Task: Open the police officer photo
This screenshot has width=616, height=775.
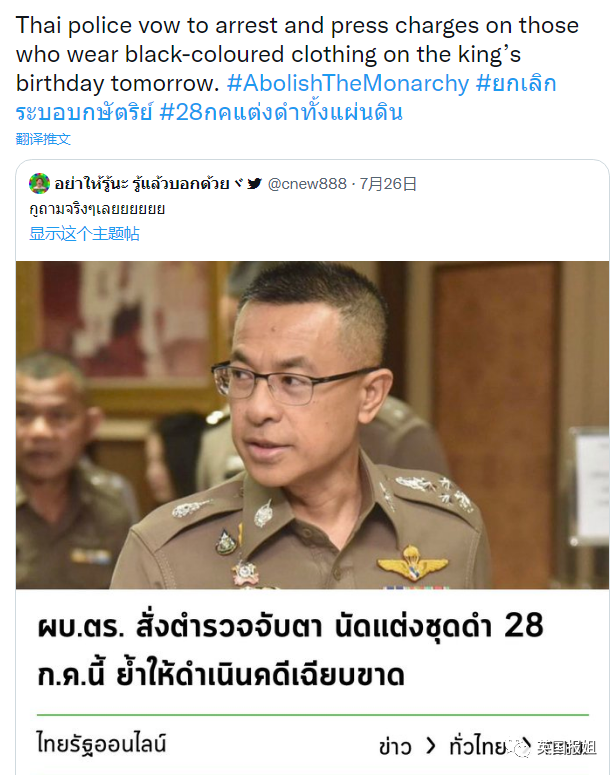Action: [312, 425]
